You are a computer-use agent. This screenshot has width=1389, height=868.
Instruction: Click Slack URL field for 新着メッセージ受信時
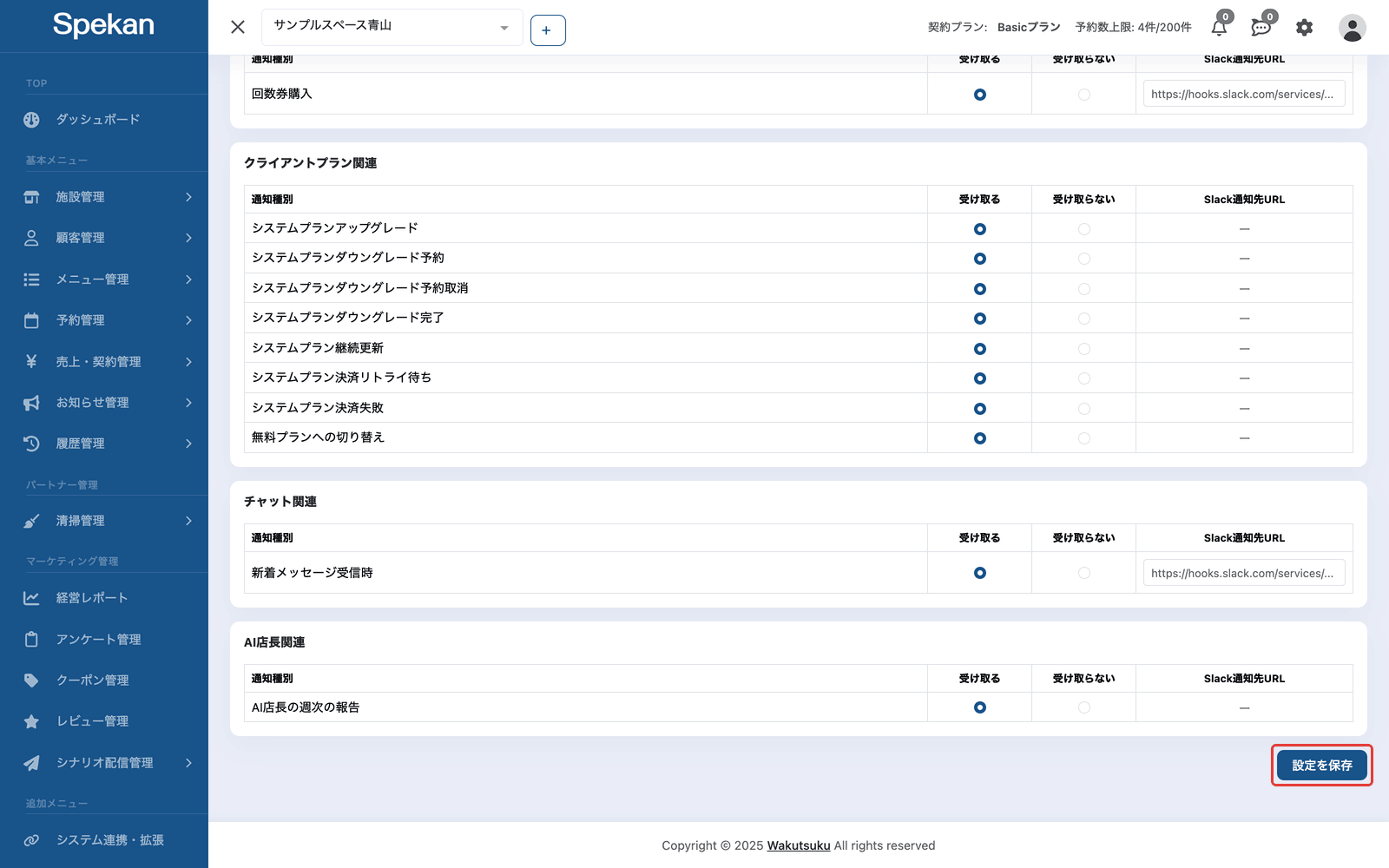1244,573
